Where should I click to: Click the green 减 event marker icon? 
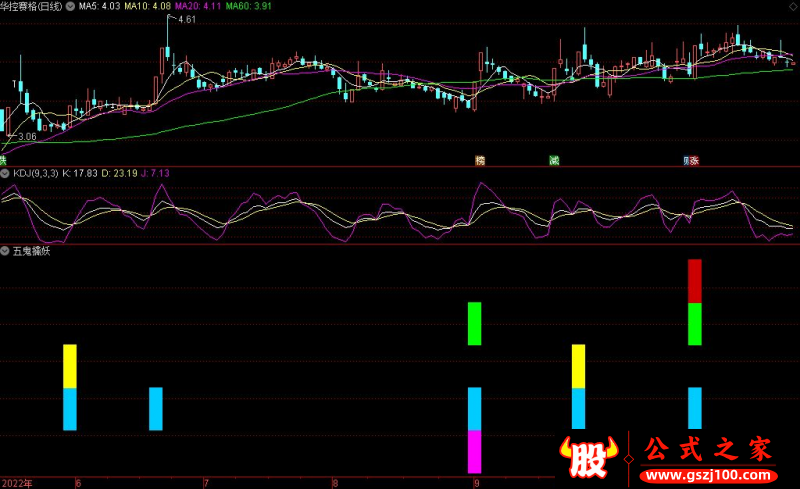(553, 160)
